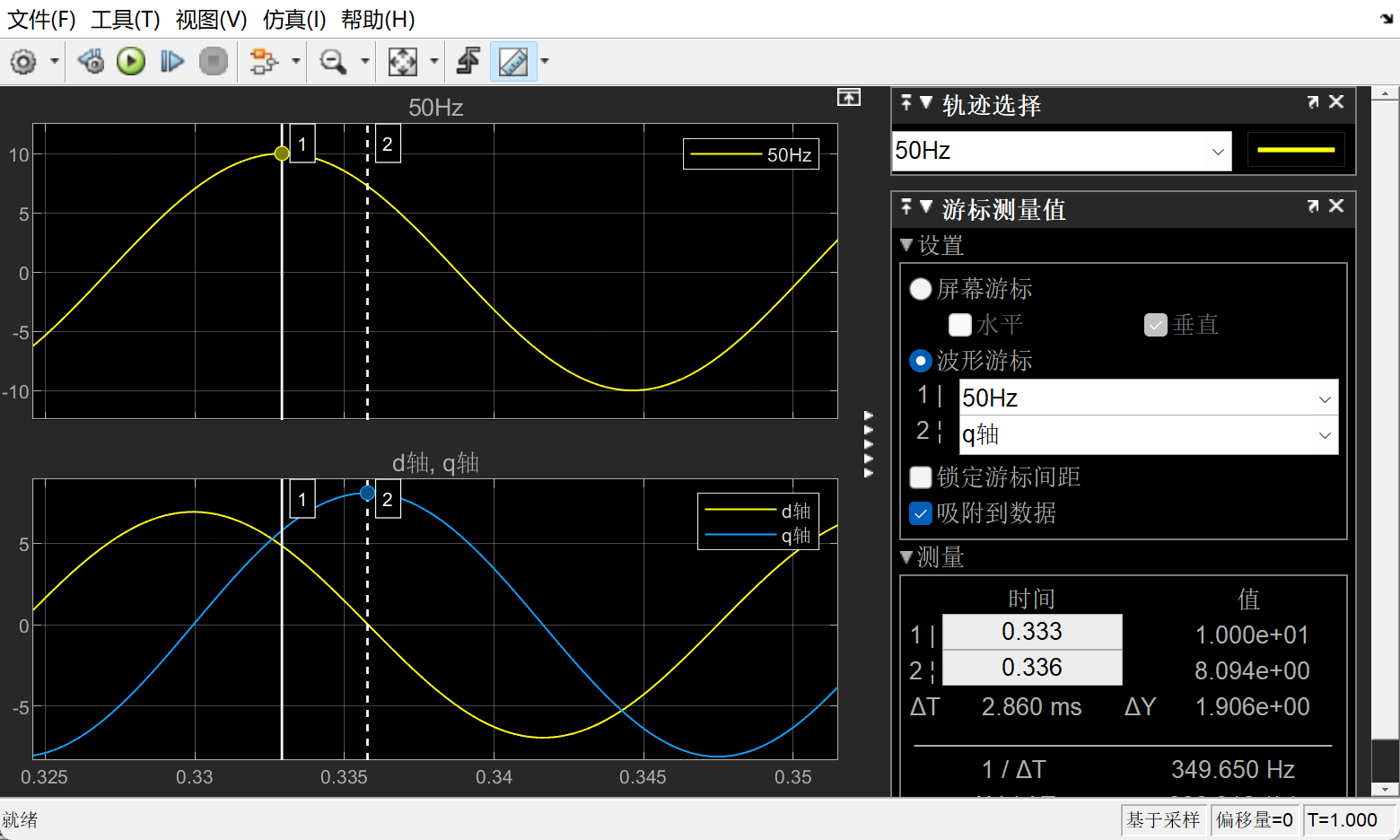
Task: Open cursor 1 signal dropdown showing 50Hz
Action: pyautogui.click(x=1149, y=398)
